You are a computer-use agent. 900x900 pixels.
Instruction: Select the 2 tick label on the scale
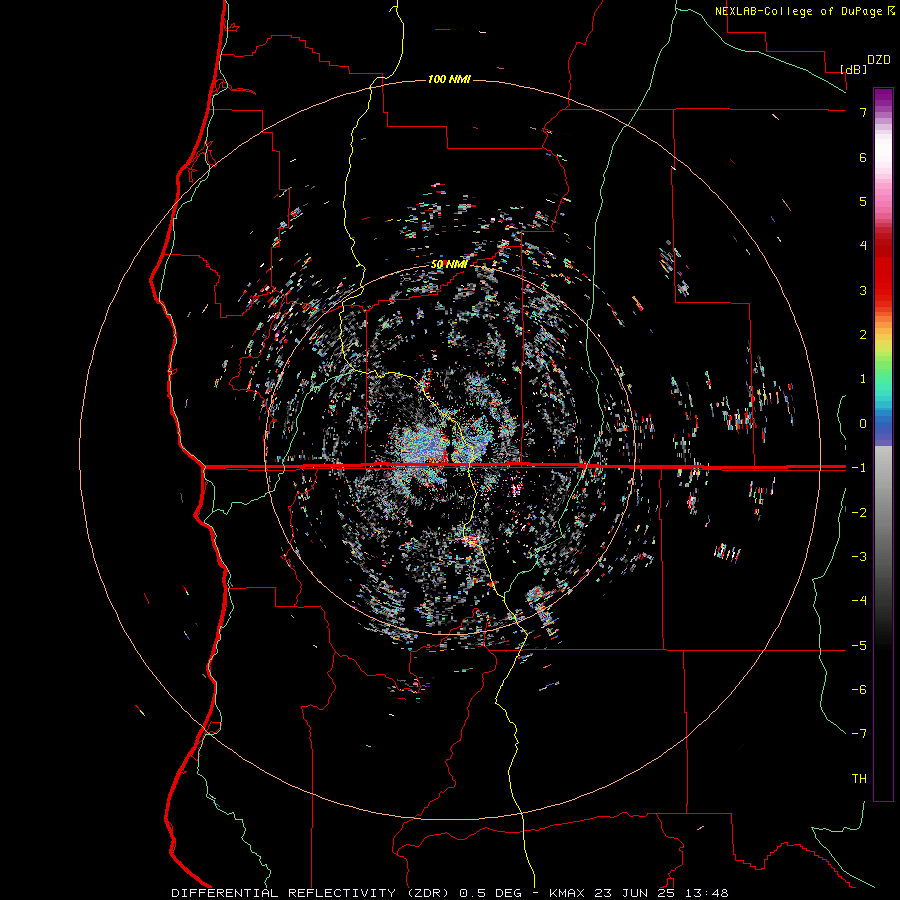(x=863, y=335)
